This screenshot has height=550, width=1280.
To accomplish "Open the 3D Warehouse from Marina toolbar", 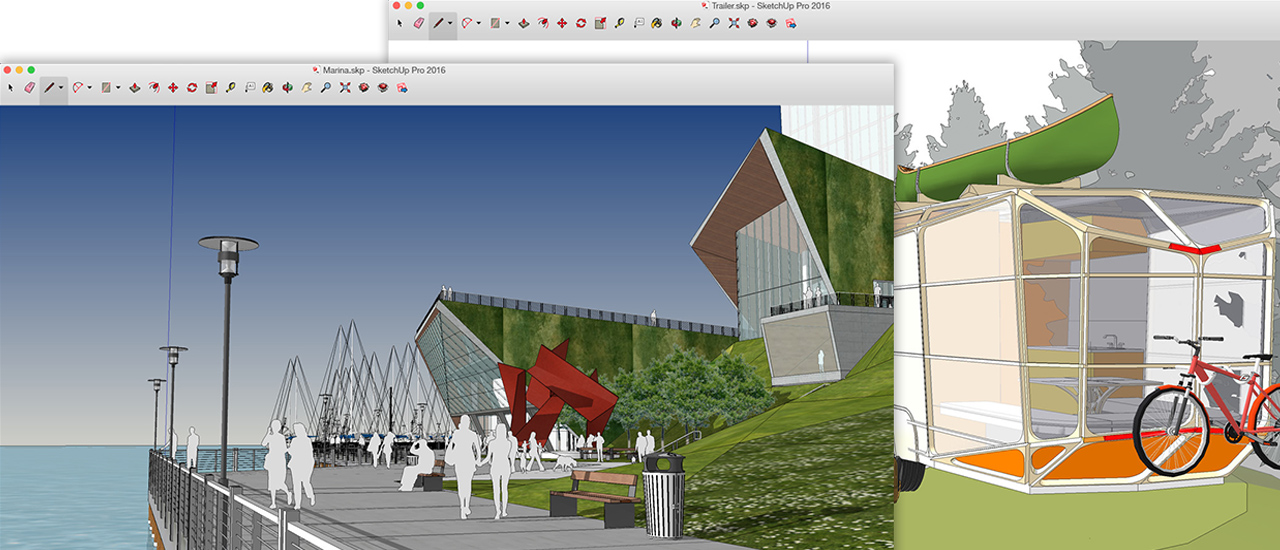I will [x=364, y=88].
